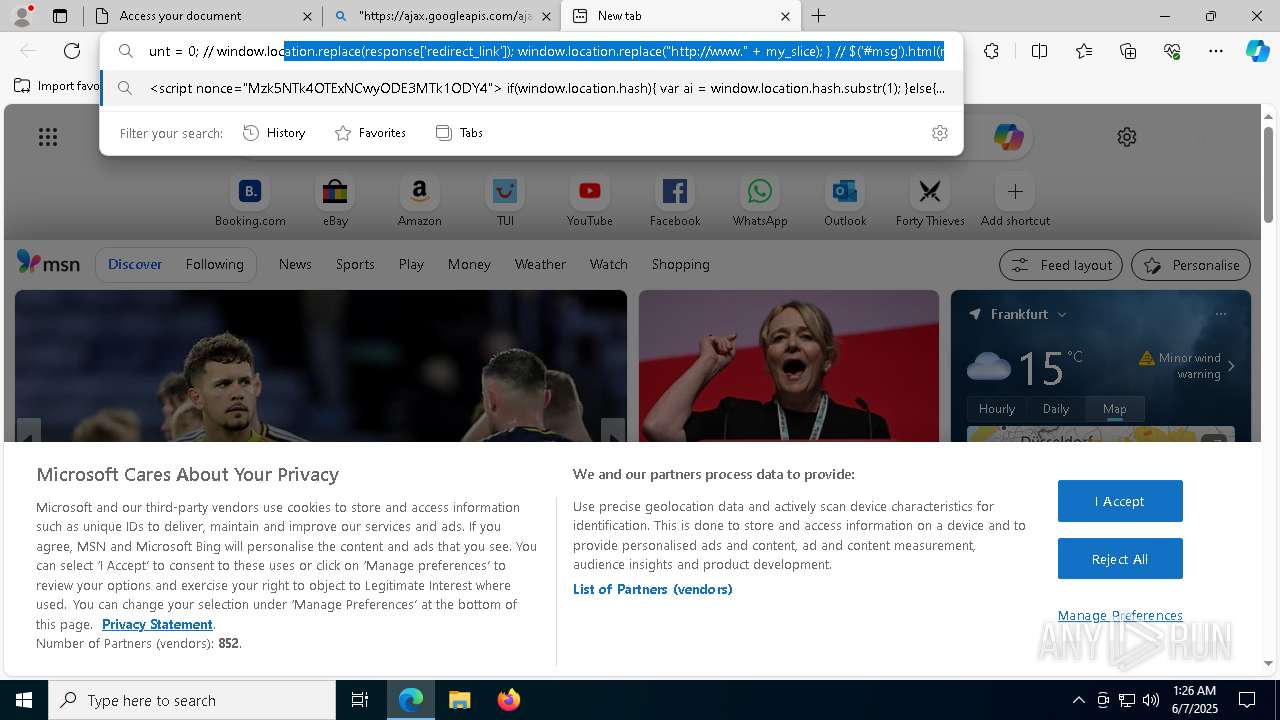Click the Reject All button
This screenshot has height=720, width=1280.
point(1120,559)
